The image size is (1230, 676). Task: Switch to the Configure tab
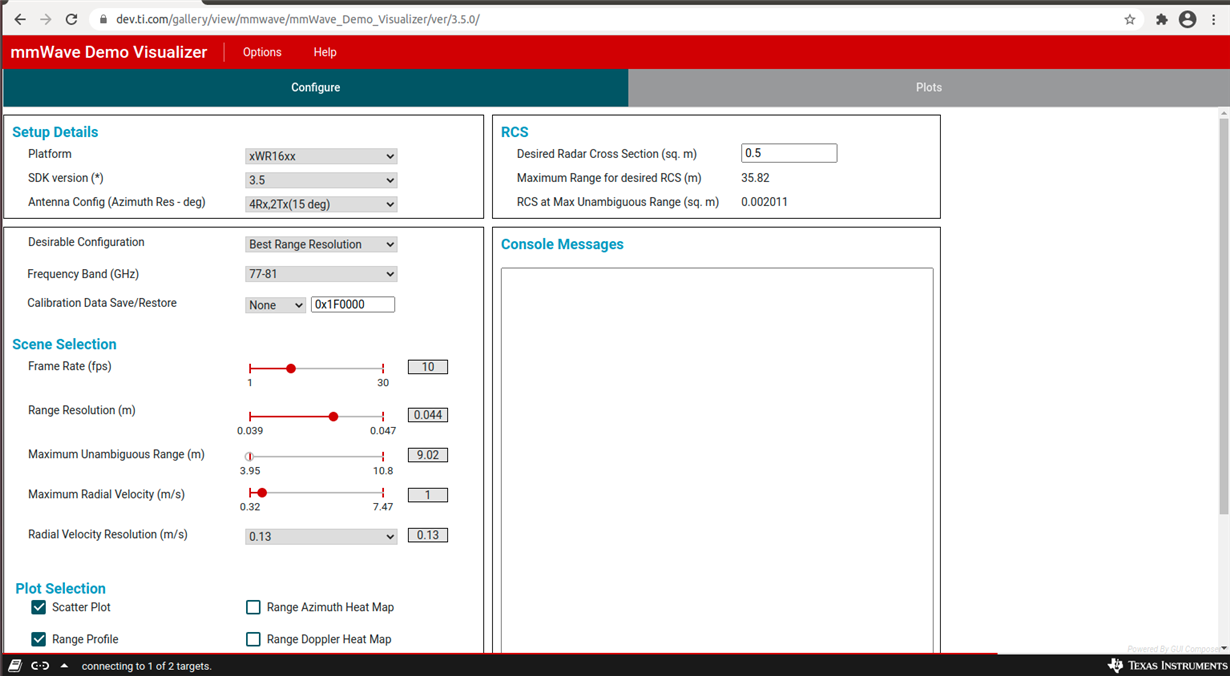(316, 88)
